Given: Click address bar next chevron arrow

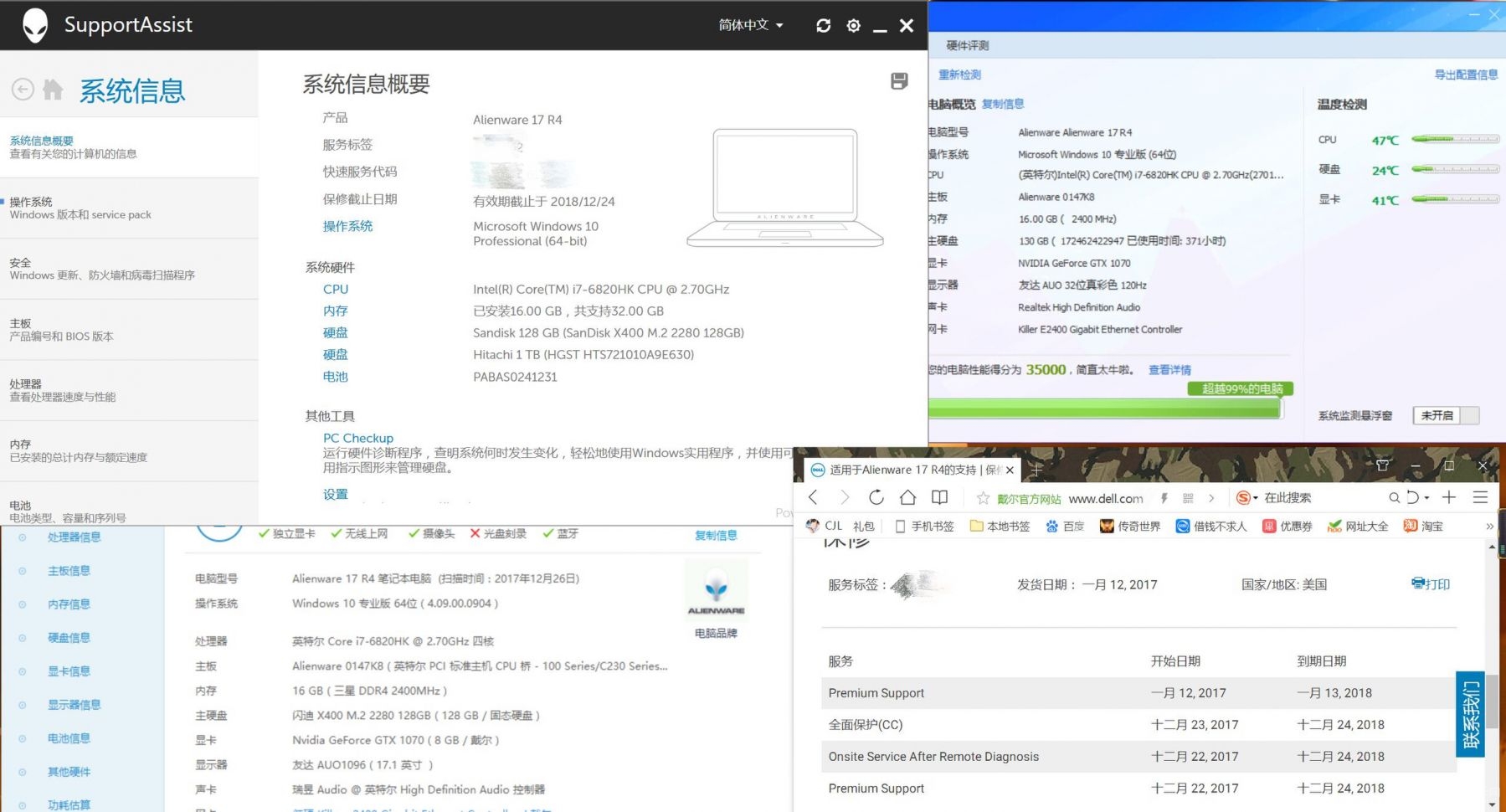Looking at the screenshot, I should pos(1211,498).
